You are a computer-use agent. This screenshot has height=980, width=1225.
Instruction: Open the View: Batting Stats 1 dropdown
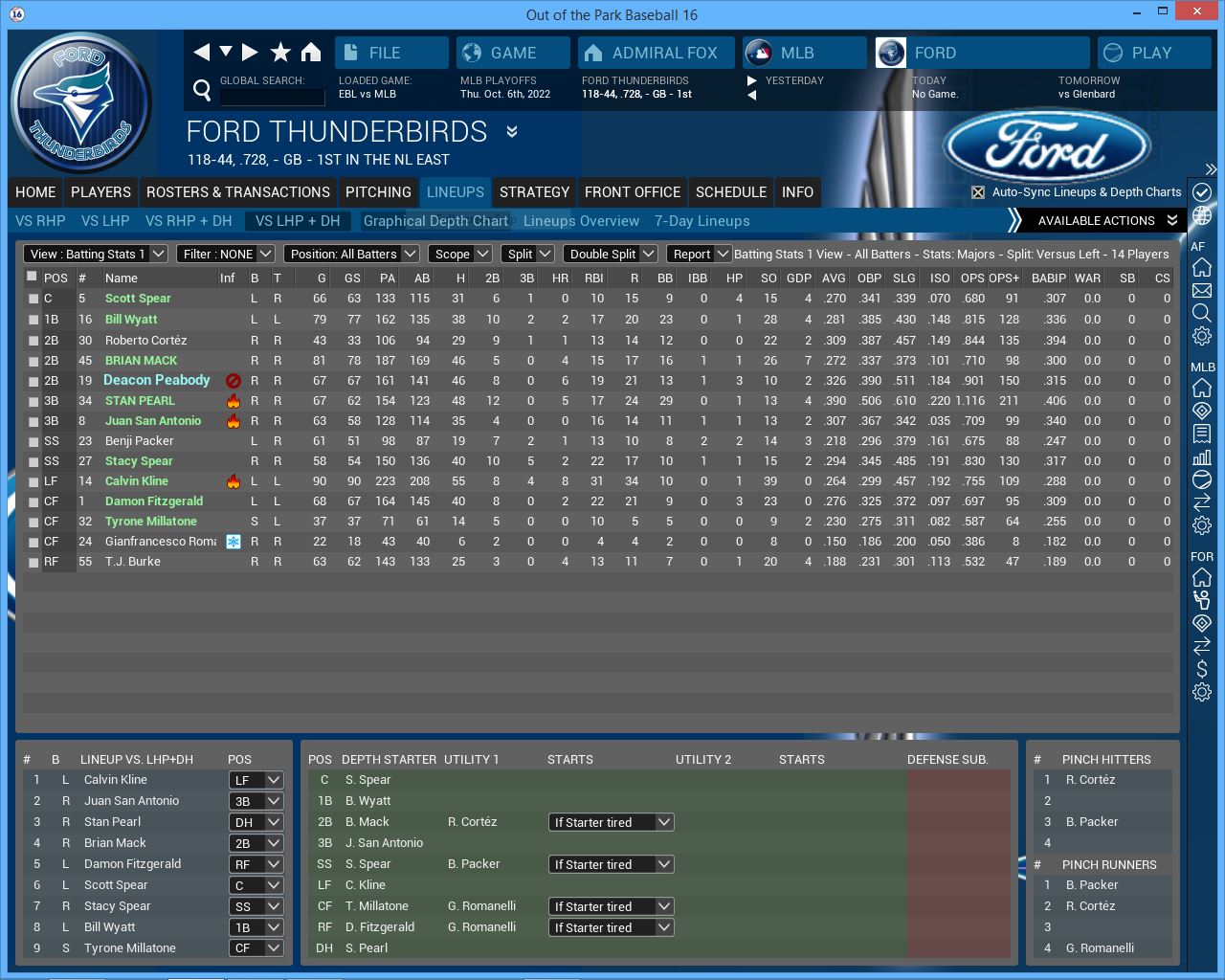[x=96, y=254]
